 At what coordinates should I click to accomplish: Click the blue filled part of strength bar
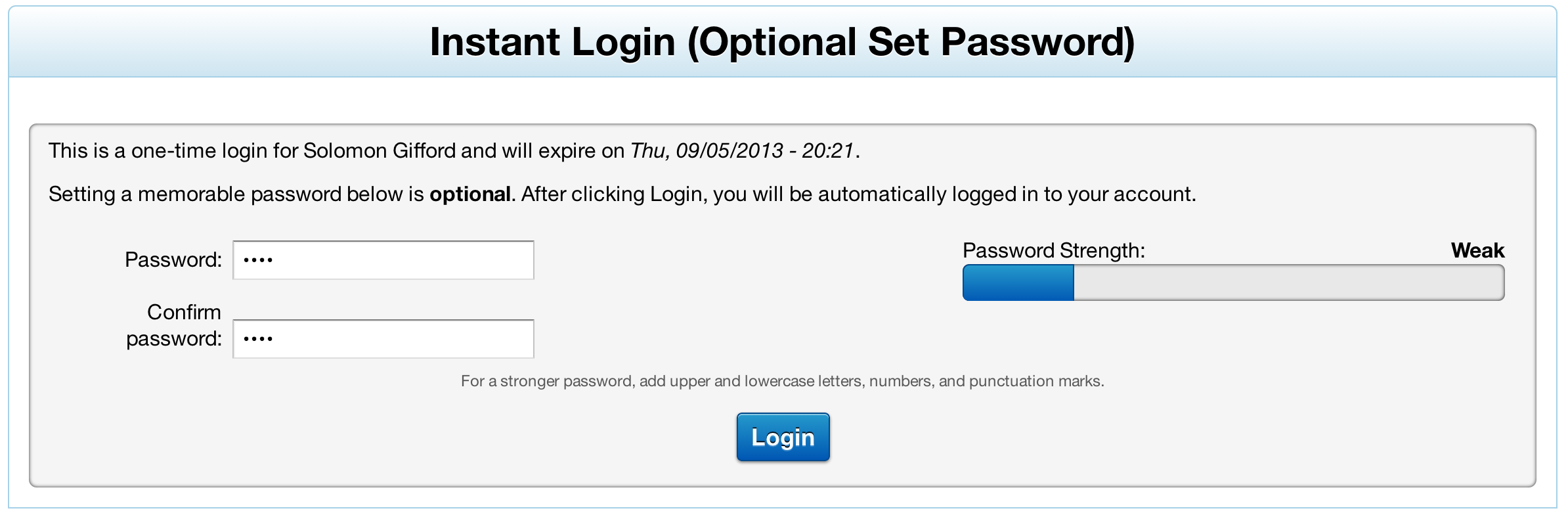1018,283
